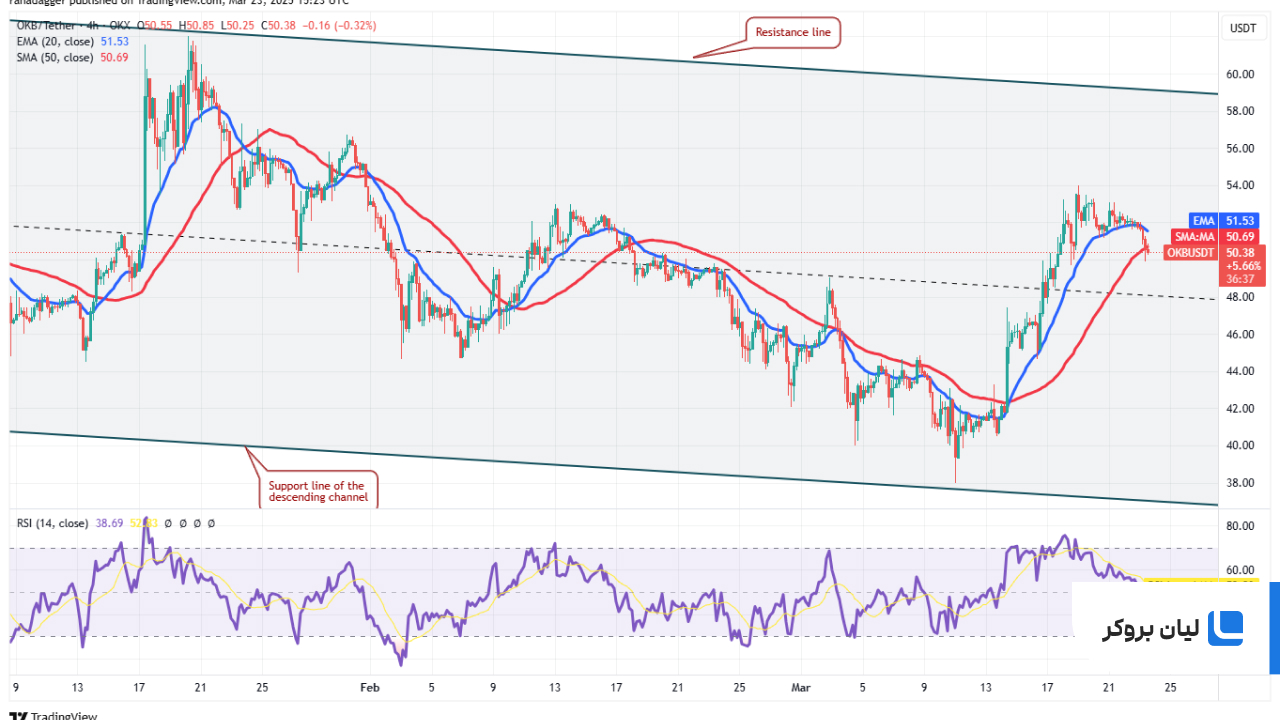Click the USDT currency label
The width and height of the screenshot is (1281, 720).
(1241, 28)
